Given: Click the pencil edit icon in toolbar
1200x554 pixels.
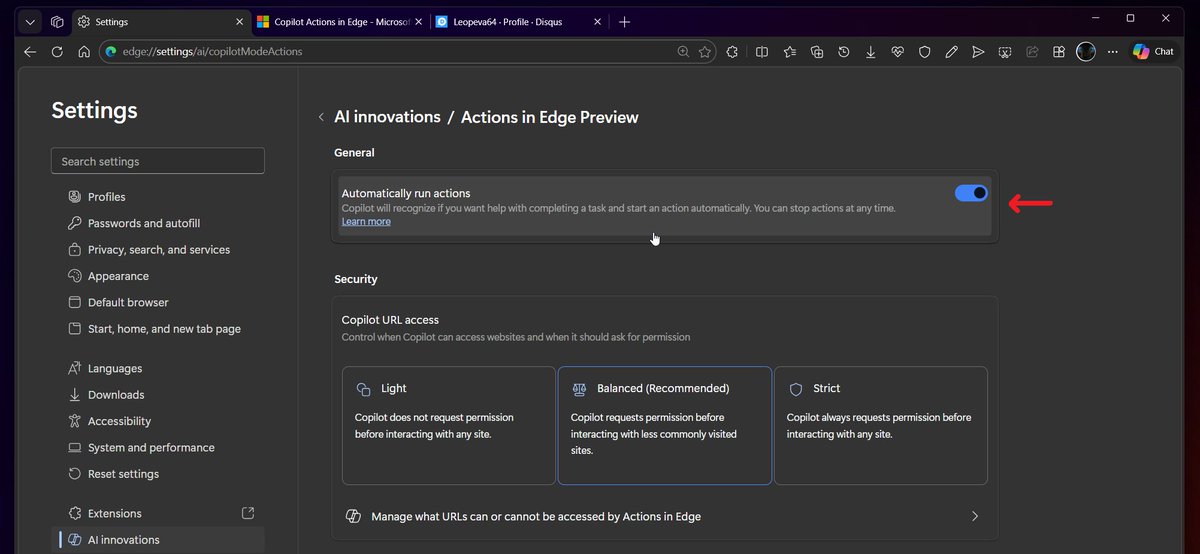Looking at the screenshot, I should 952,52.
